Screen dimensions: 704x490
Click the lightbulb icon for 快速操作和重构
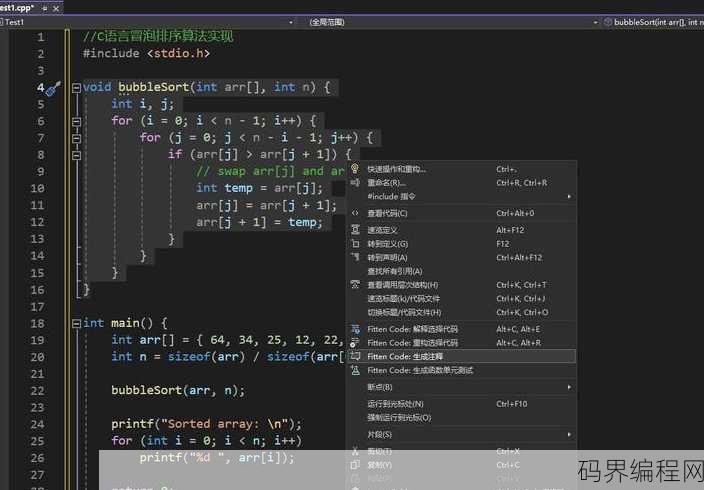coord(355,169)
